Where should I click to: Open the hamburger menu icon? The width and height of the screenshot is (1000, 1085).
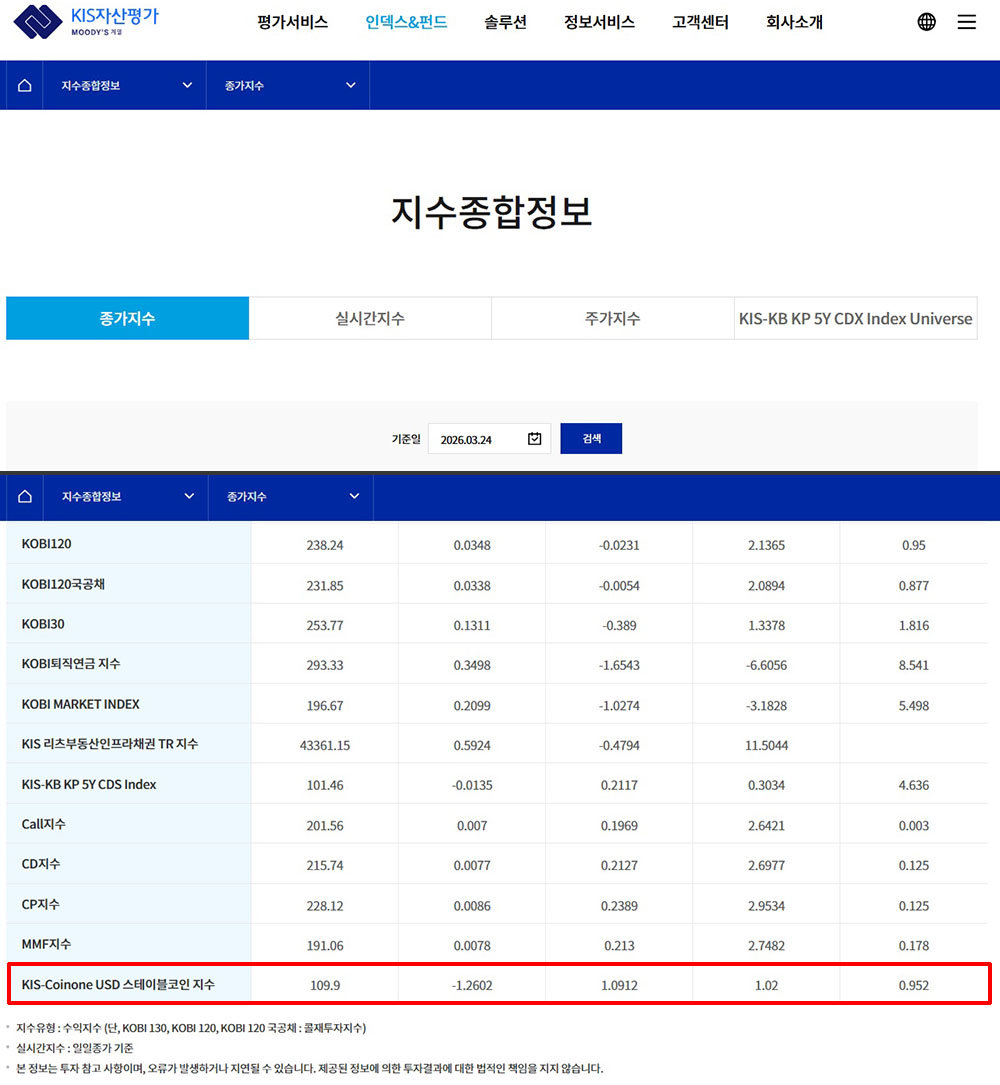967,22
